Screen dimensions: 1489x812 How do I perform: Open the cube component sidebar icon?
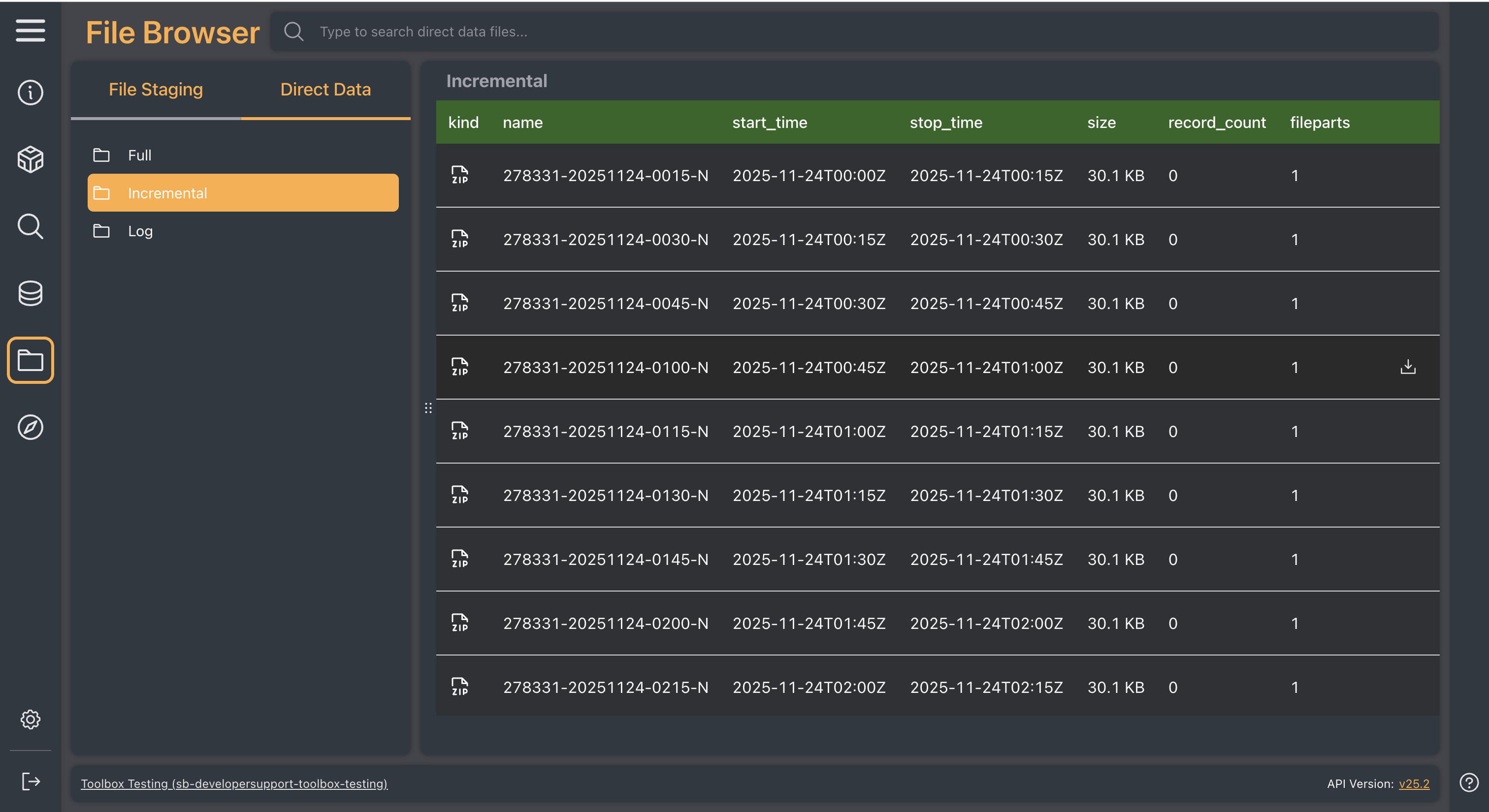[x=30, y=159]
